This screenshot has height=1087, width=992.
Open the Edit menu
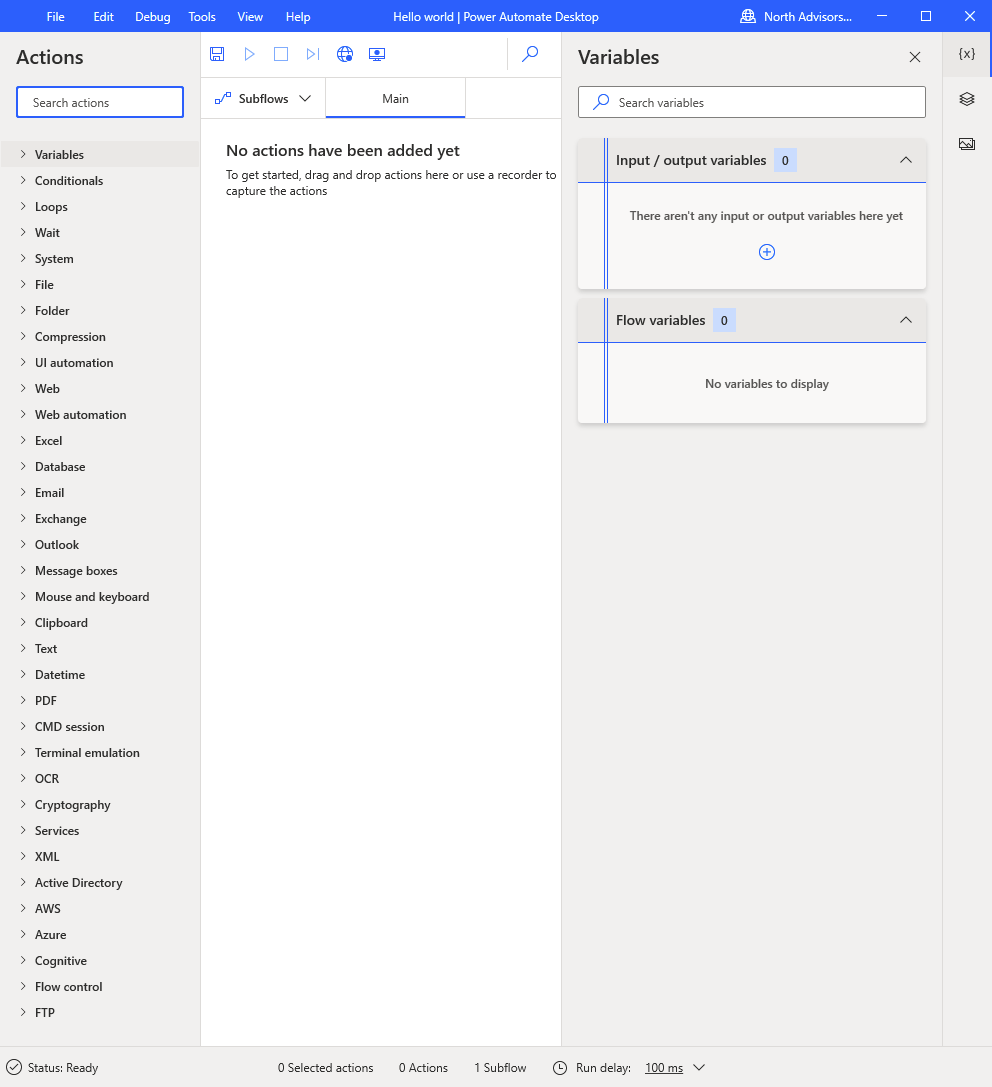[103, 17]
